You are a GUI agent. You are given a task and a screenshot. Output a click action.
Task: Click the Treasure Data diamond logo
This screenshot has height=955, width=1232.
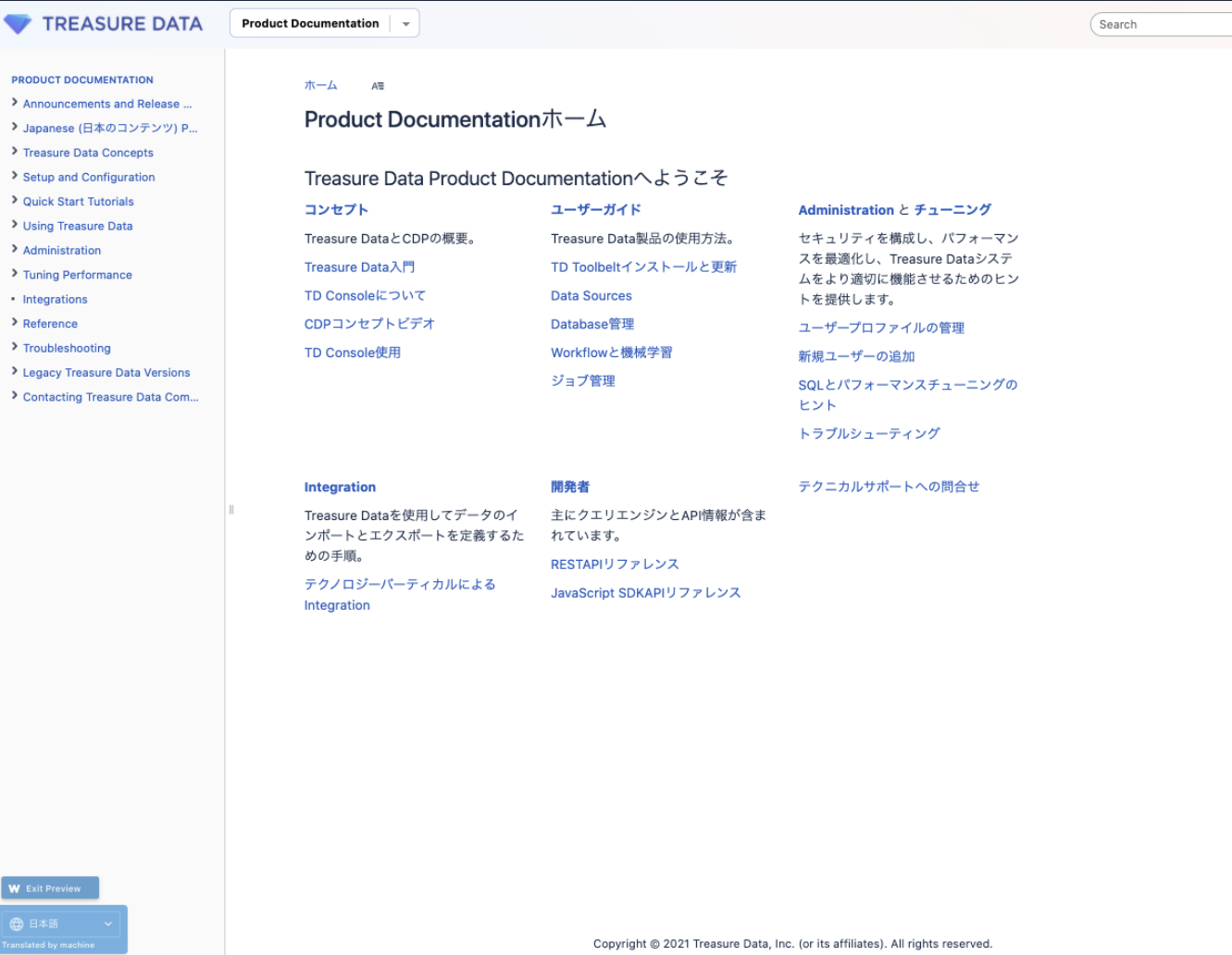[x=18, y=24]
